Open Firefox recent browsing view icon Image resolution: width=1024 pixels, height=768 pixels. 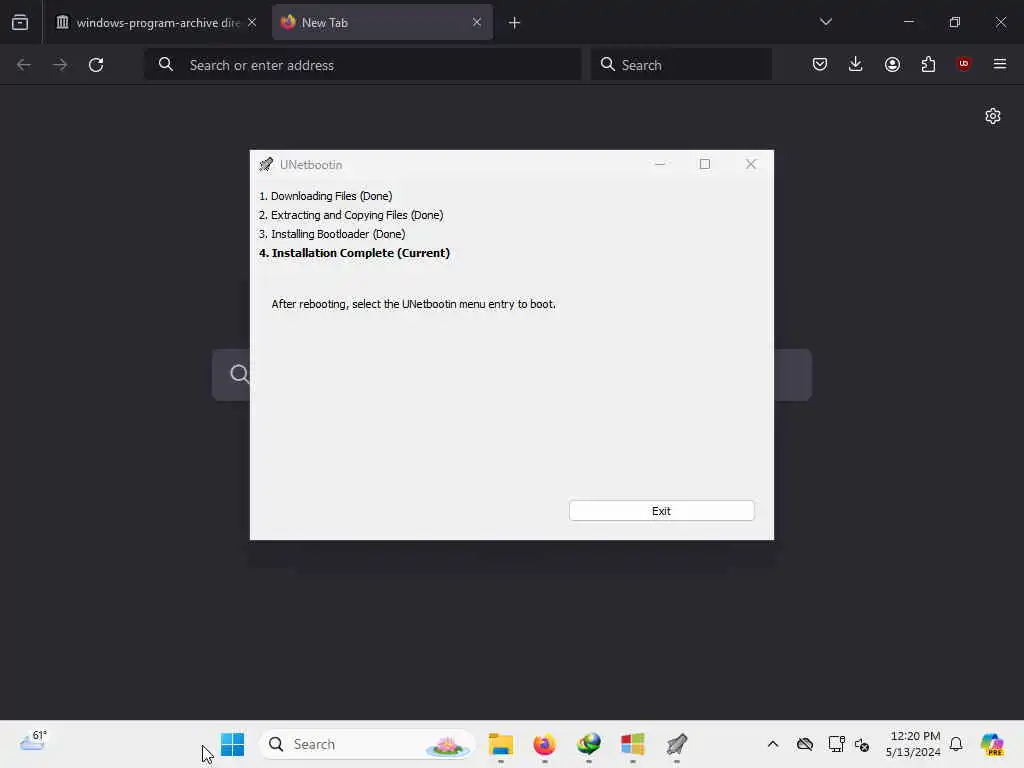click(x=20, y=22)
